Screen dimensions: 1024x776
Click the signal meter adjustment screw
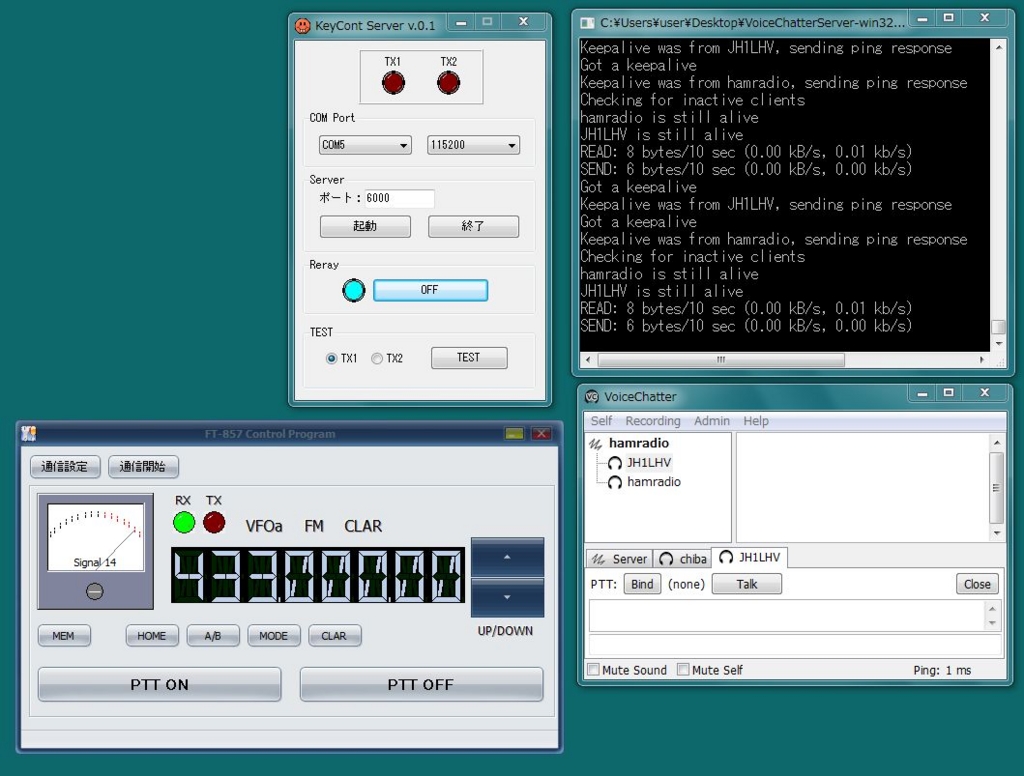pos(95,592)
